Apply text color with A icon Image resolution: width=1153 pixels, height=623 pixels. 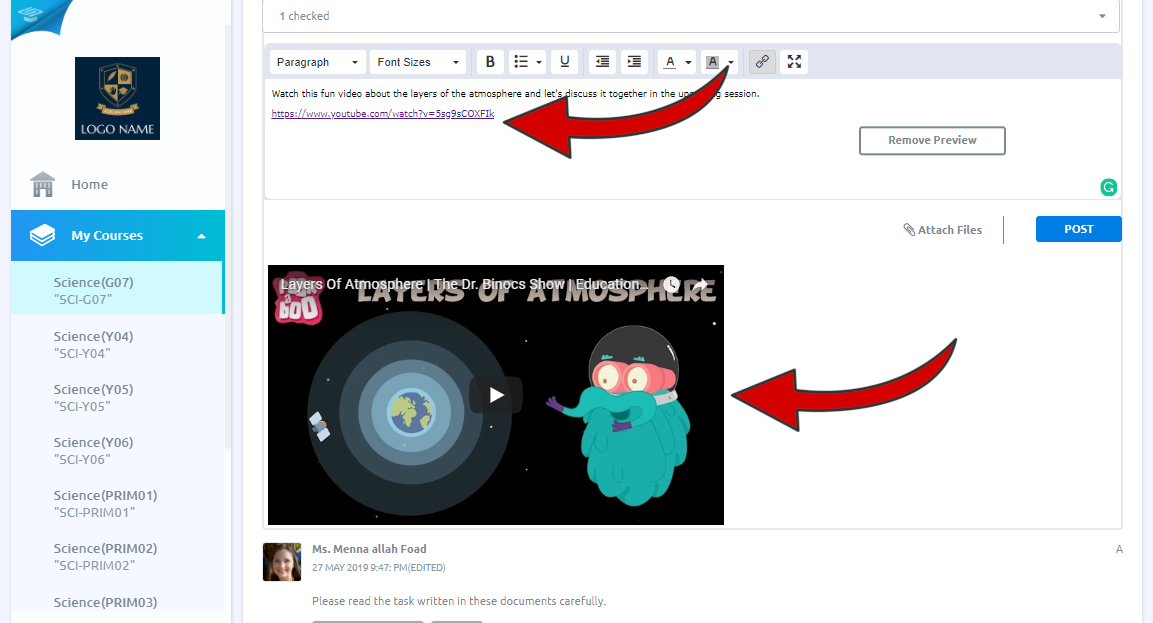(x=670, y=62)
